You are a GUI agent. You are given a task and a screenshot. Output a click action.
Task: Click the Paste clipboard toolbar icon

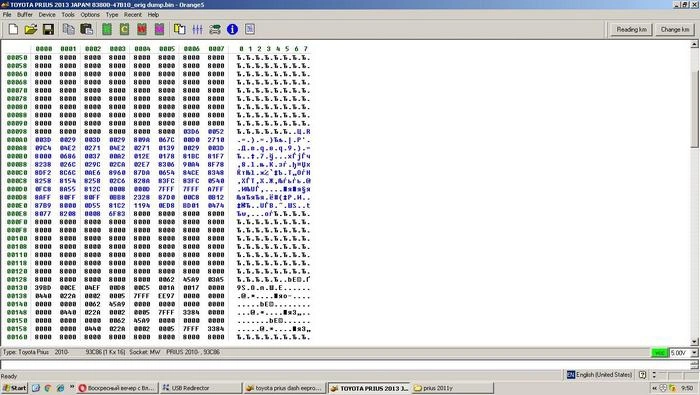pos(86,29)
